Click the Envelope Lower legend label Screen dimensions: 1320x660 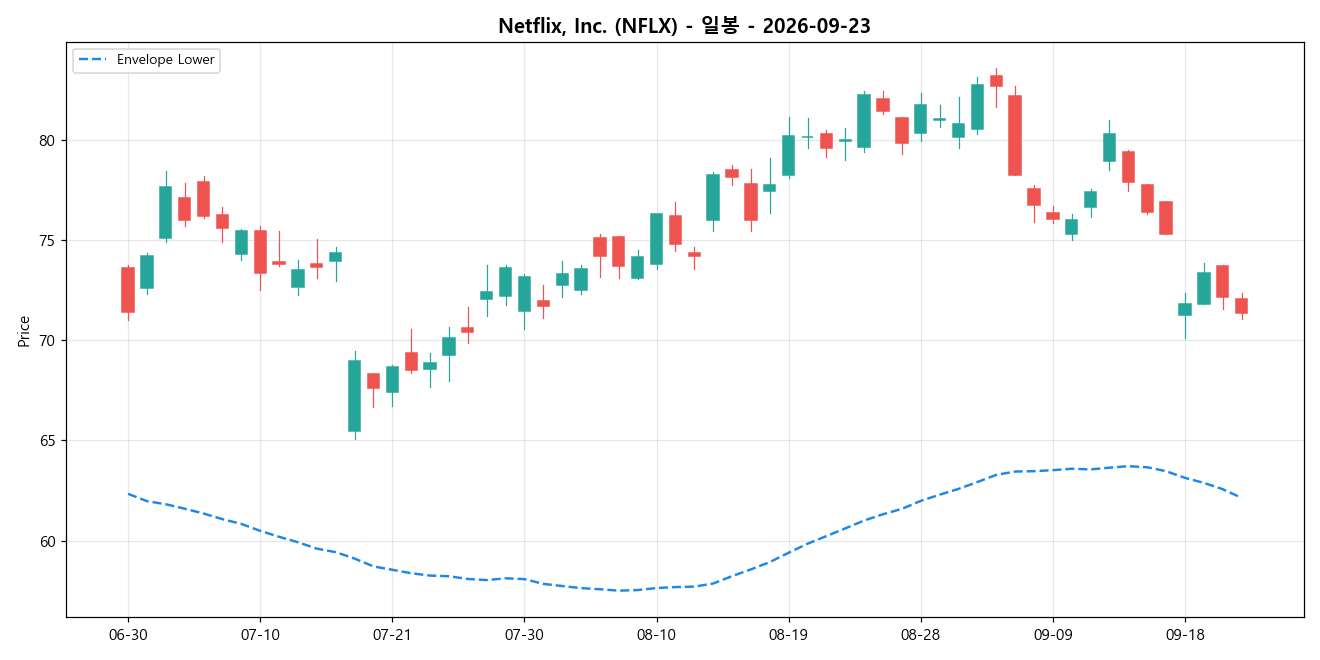(165, 60)
